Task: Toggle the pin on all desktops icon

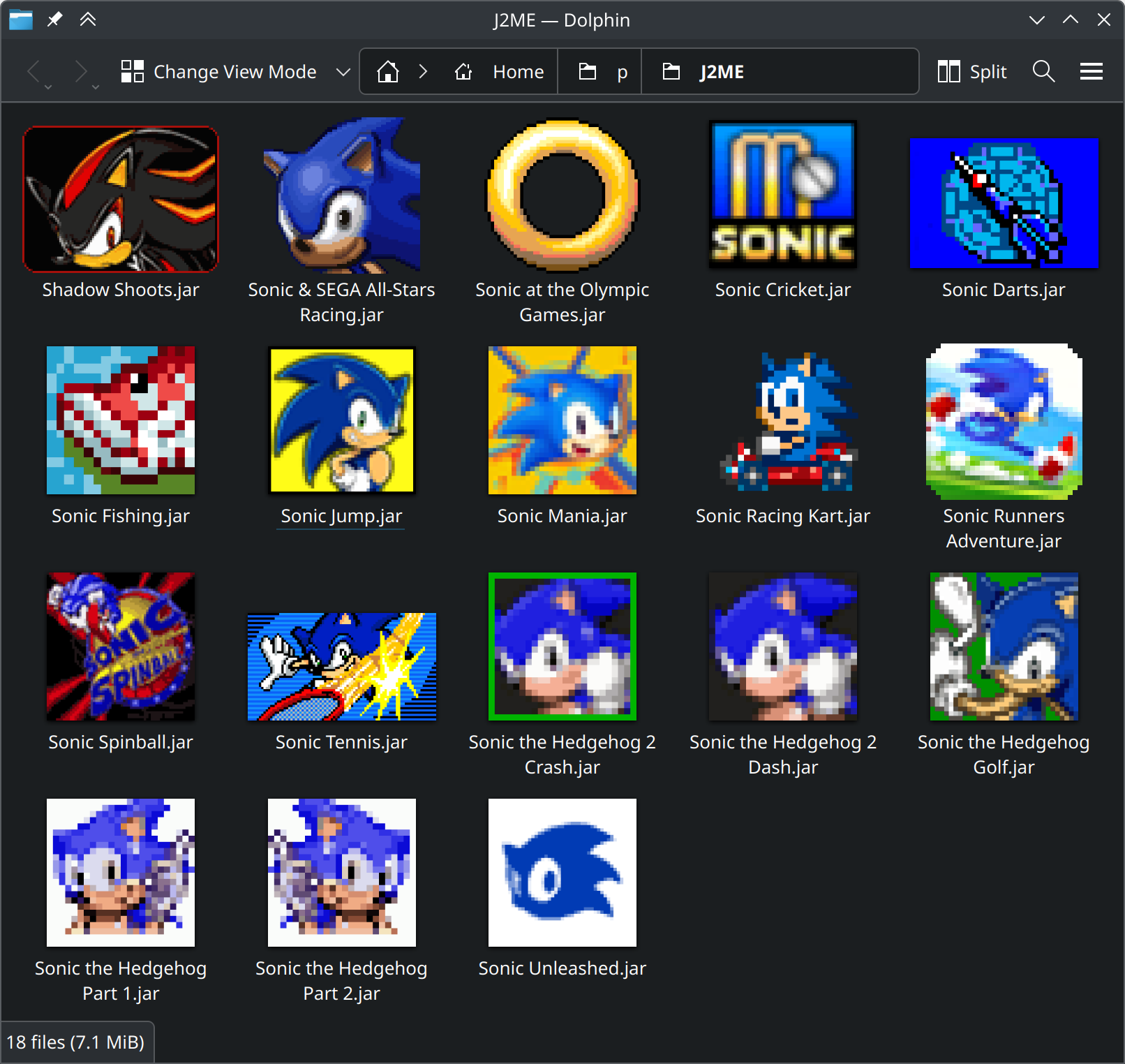Action: [x=54, y=20]
